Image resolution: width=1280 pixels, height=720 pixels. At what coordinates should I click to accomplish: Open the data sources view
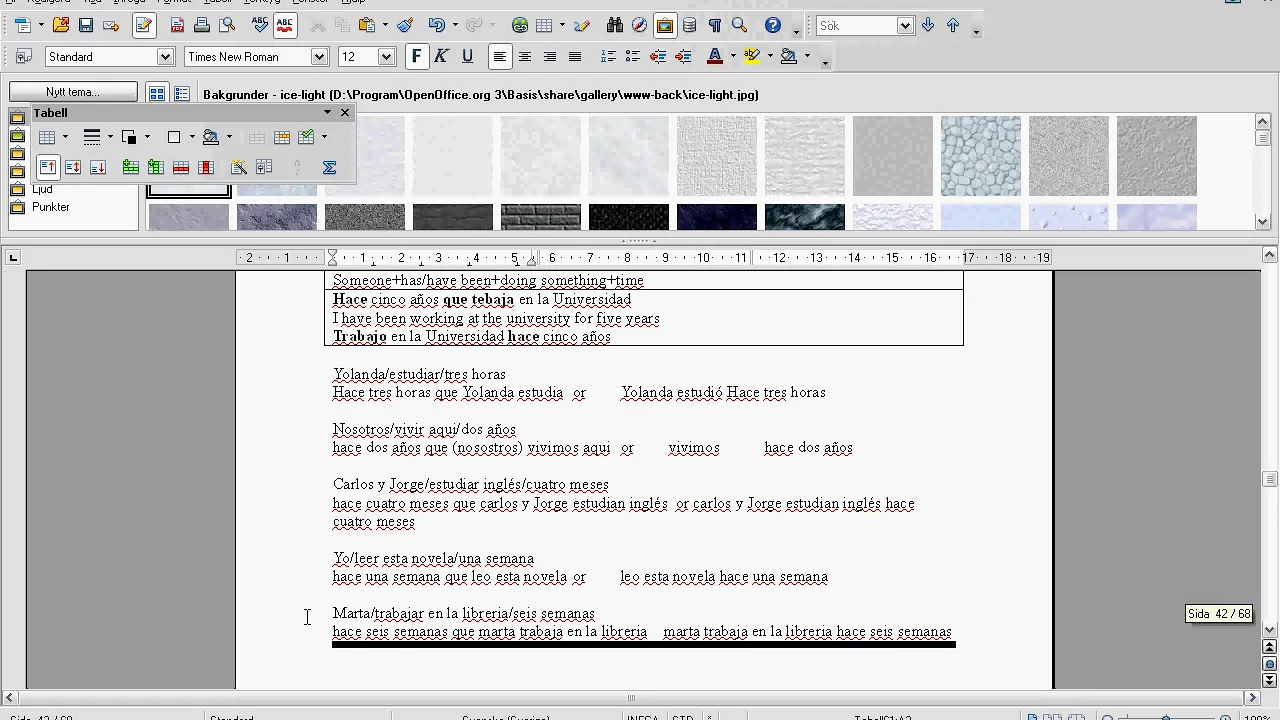click(x=689, y=25)
